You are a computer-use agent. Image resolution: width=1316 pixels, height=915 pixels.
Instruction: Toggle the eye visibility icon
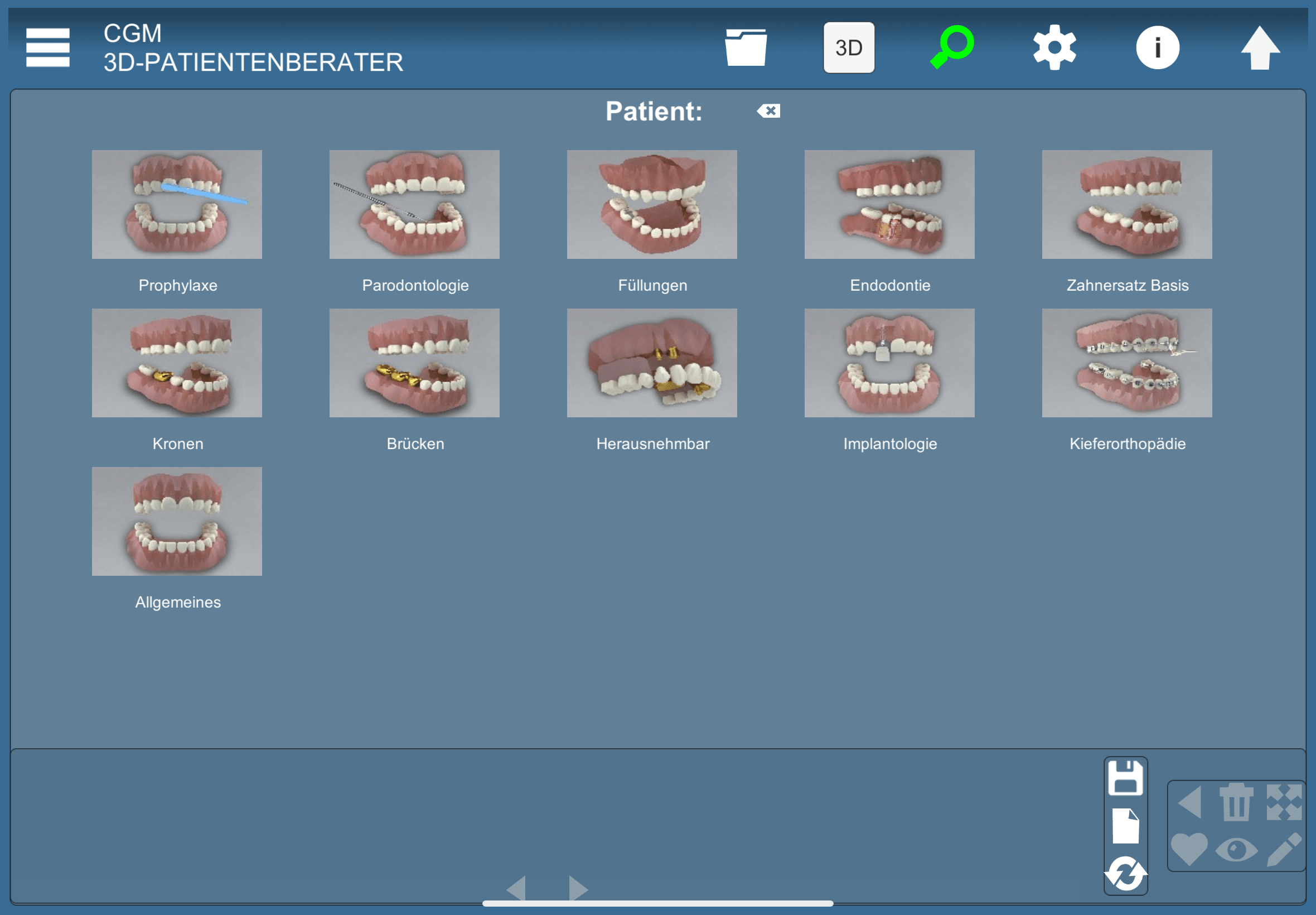click(x=1236, y=849)
